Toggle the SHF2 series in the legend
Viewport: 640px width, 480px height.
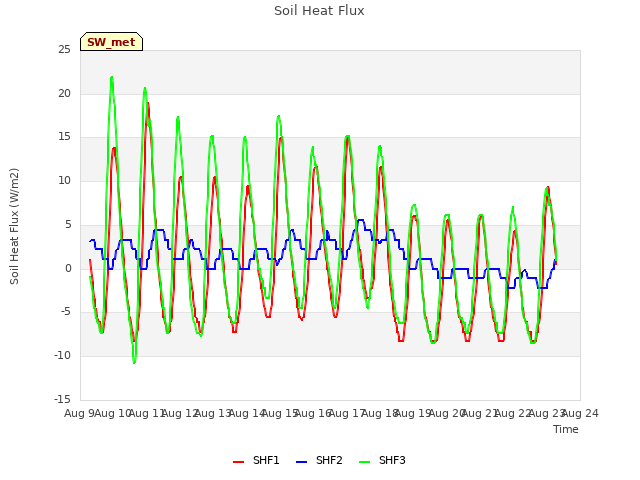319,460
